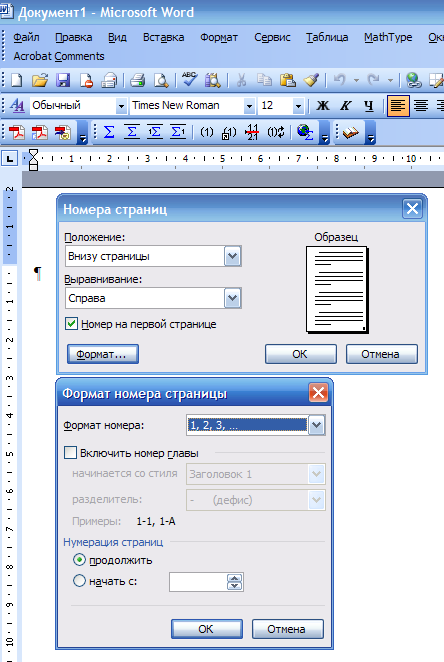Save document with floppy disk icon
This screenshot has width=444, height=662.
click(x=63, y=80)
